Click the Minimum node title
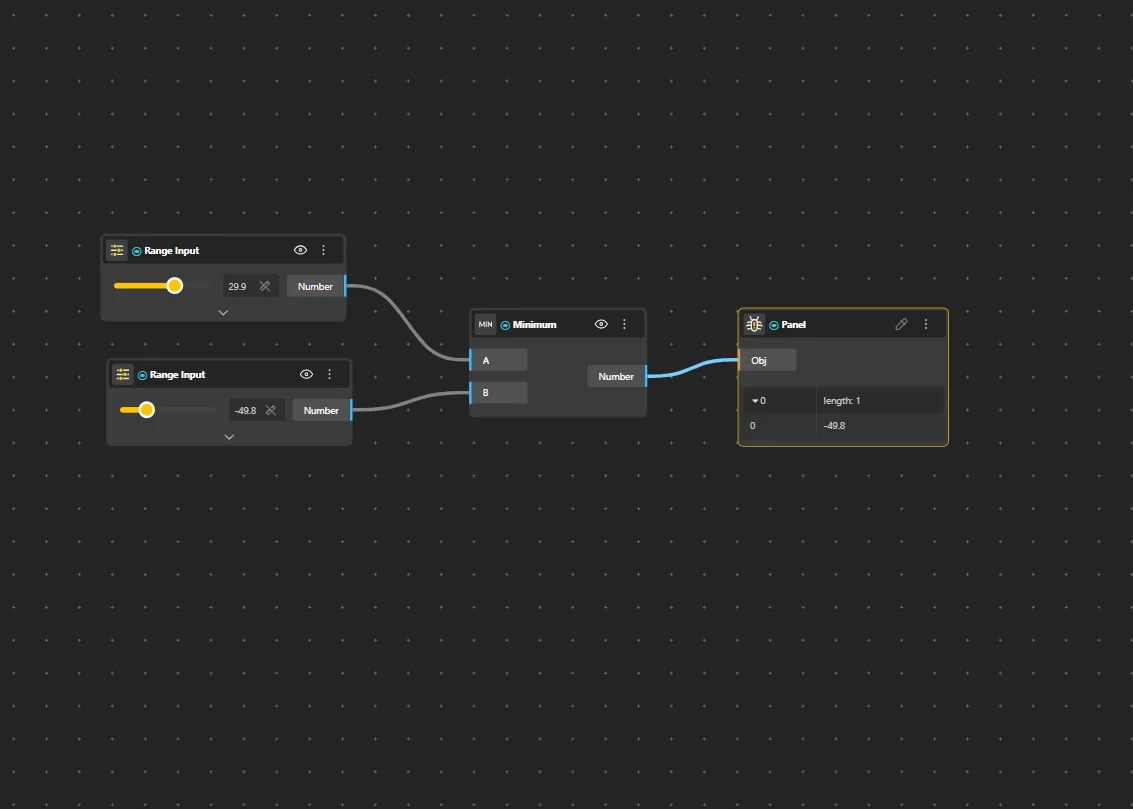Screen dimensions: 1133x809 pos(535,325)
